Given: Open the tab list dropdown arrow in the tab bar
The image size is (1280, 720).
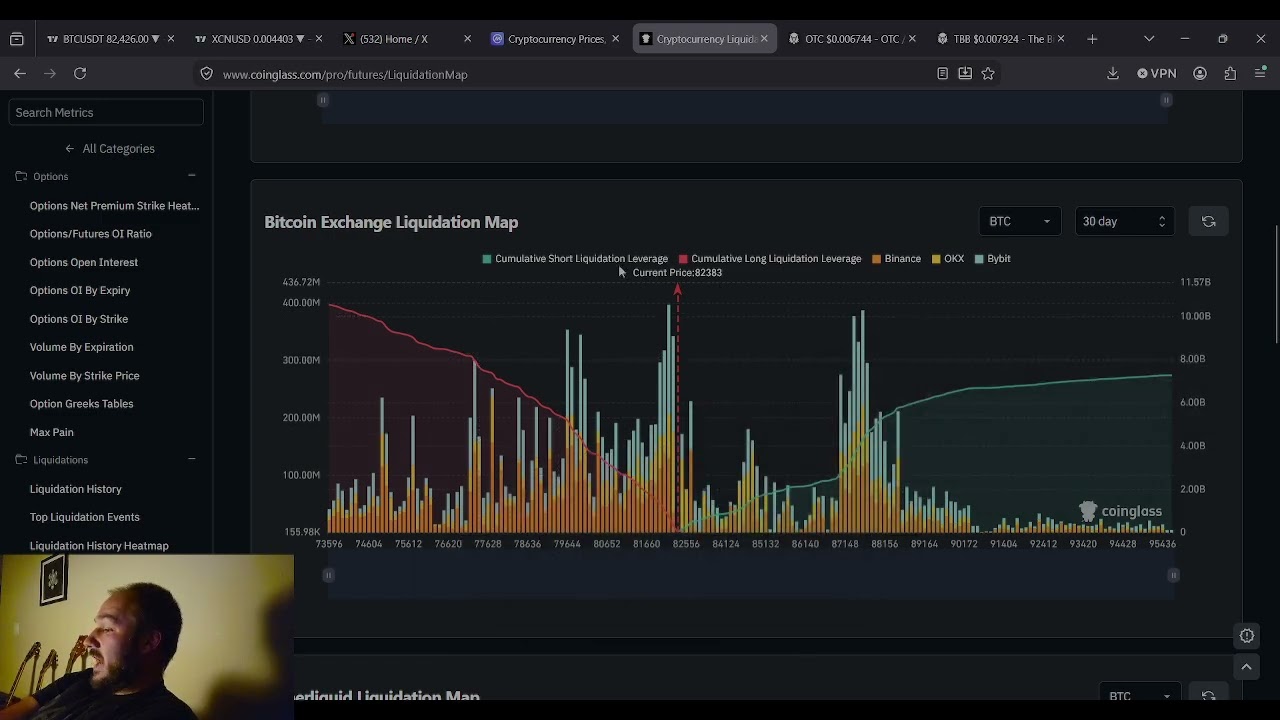Looking at the screenshot, I should pos(1149,38).
